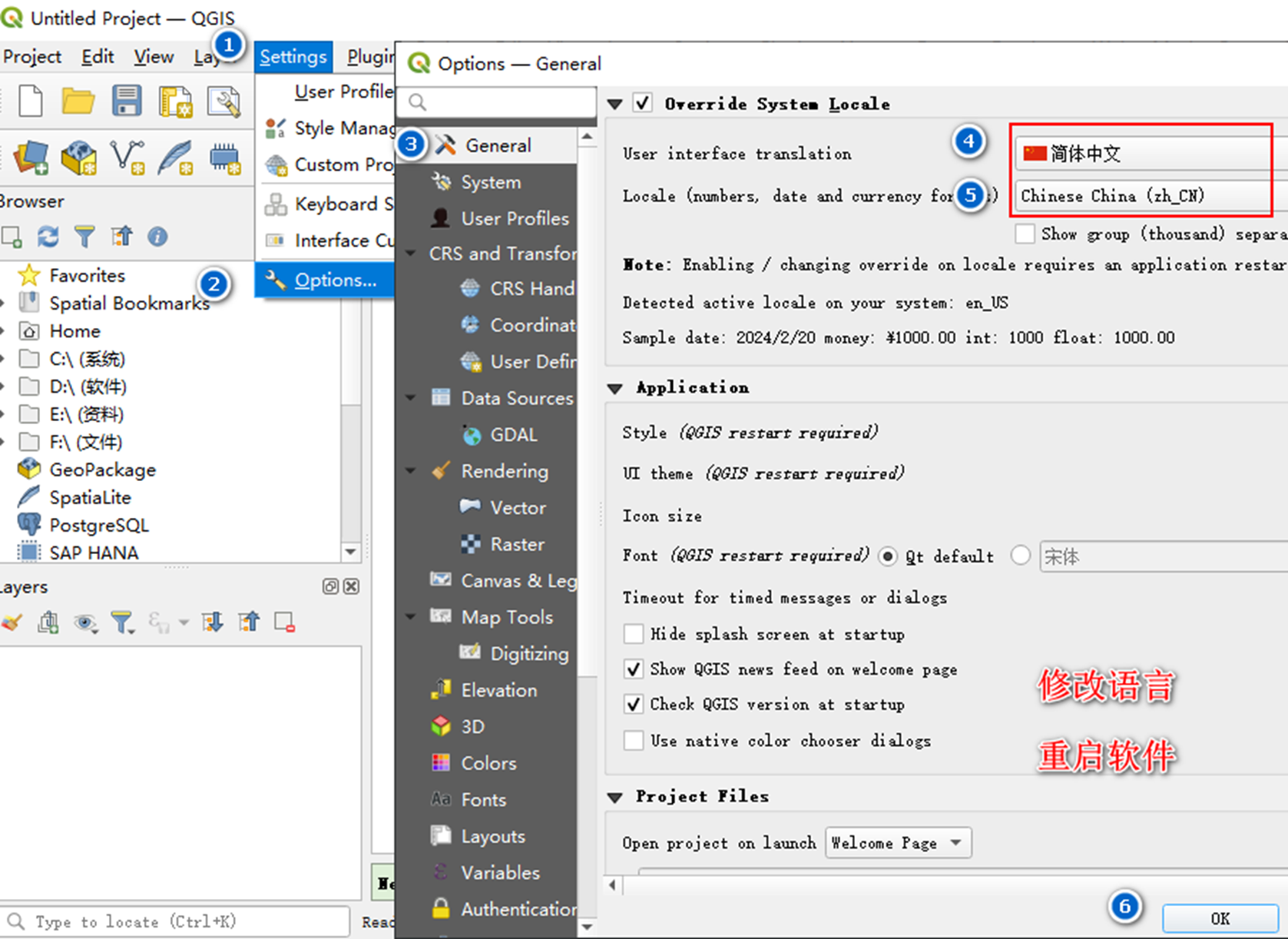Click Expand All icon in Layers panel
Image resolution: width=1288 pixels, height=939 pixels.
click(212, 622)
